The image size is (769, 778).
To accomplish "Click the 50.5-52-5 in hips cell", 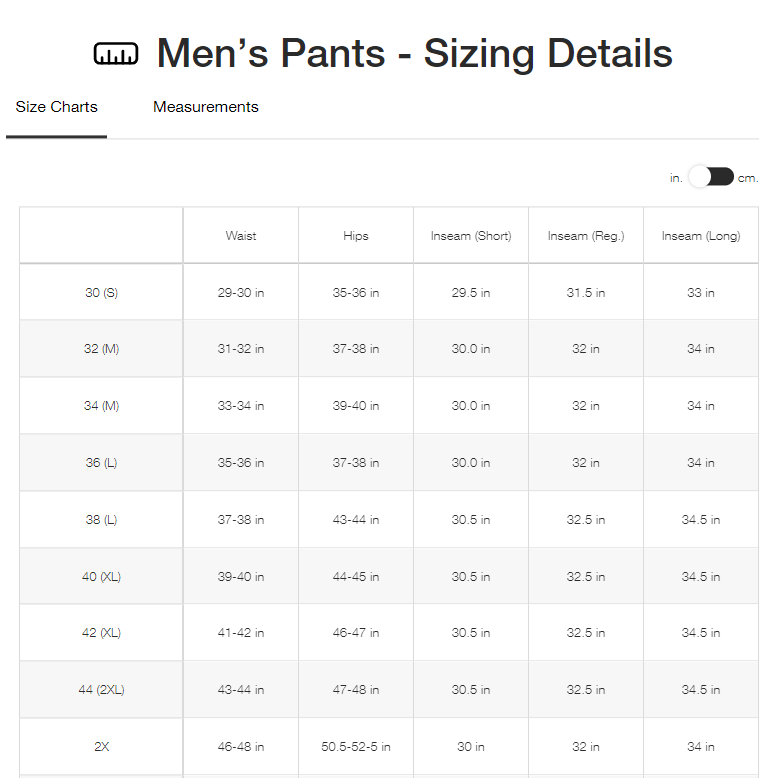I will click(x=356, y=747).
